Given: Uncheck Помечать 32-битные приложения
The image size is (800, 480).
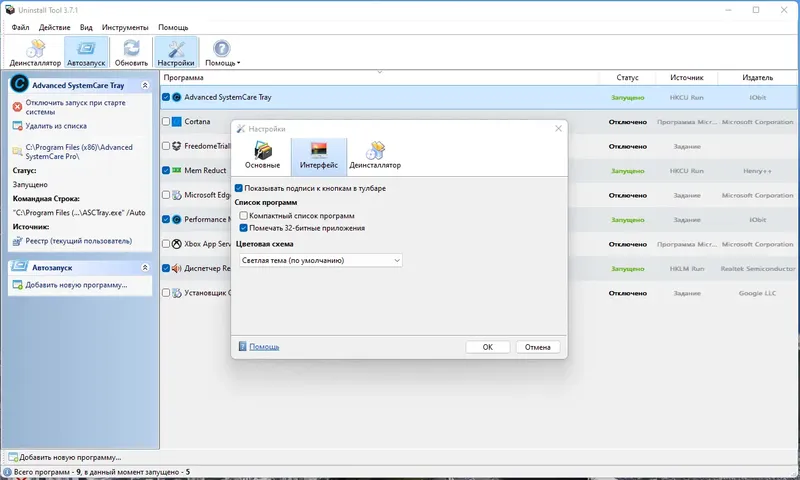Looking at the screenshot, I should coord(243,228).
